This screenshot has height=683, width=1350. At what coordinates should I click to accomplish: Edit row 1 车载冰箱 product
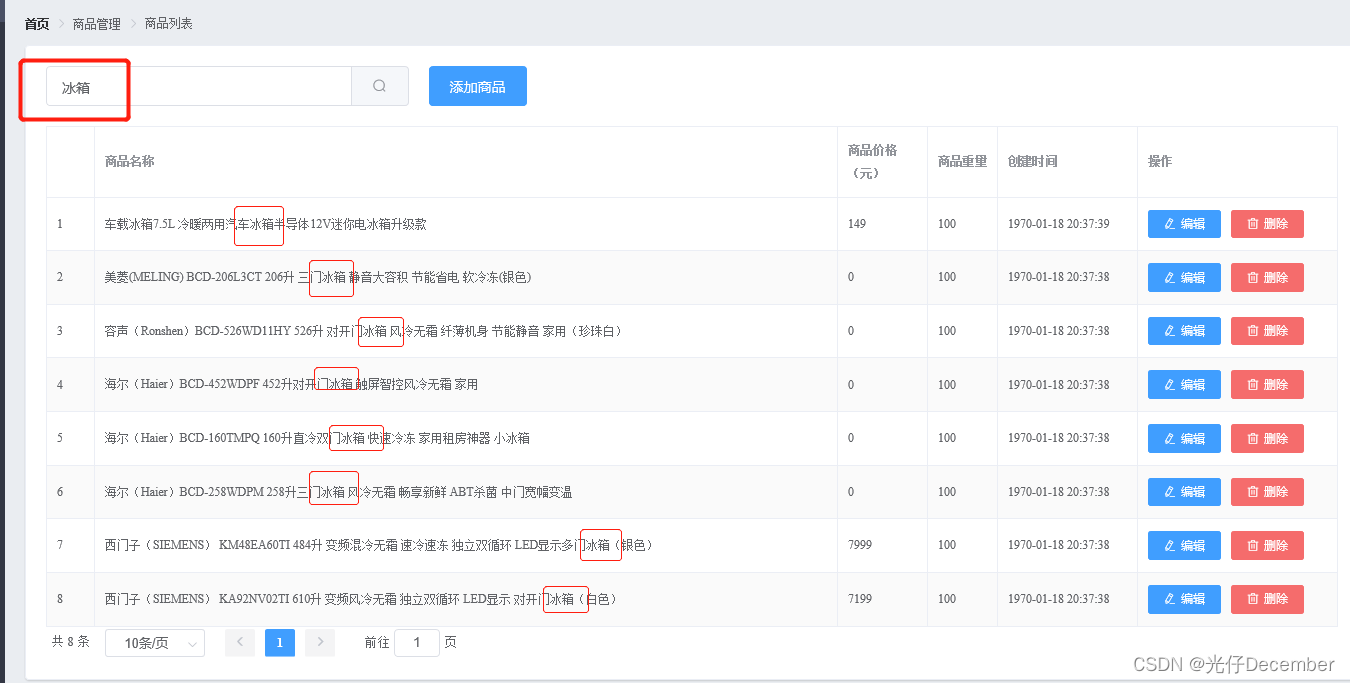tap(1184, 224)
